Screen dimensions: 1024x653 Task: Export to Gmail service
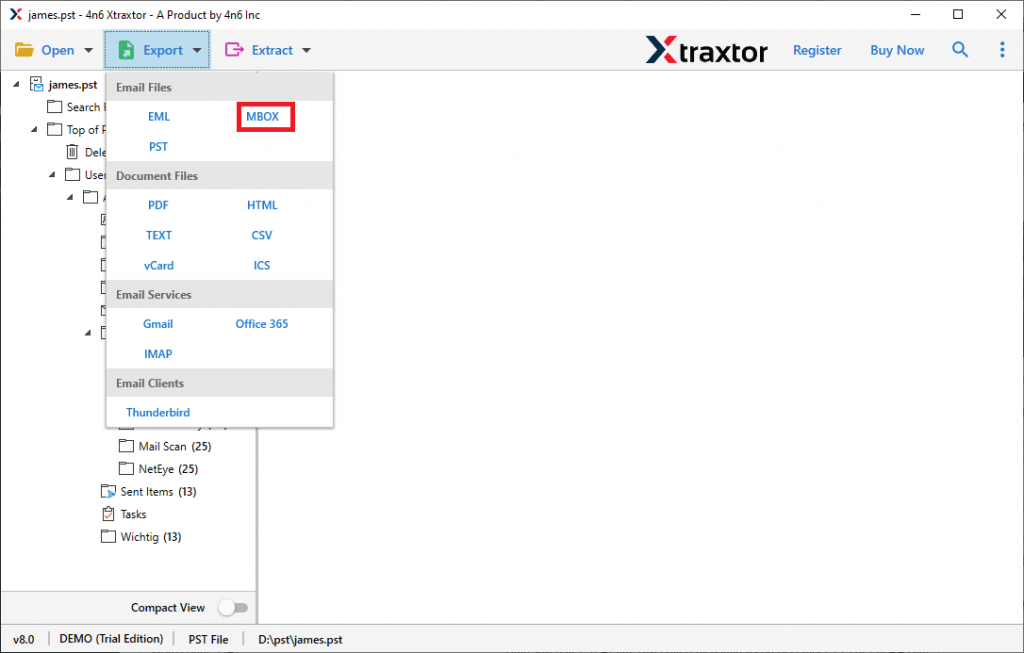tap(158, 324)
